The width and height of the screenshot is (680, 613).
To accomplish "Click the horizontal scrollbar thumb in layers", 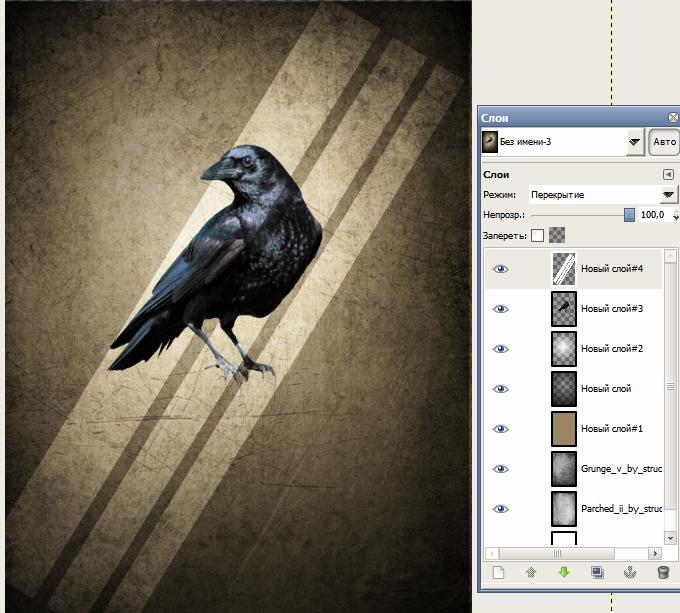I will (556, 554).
